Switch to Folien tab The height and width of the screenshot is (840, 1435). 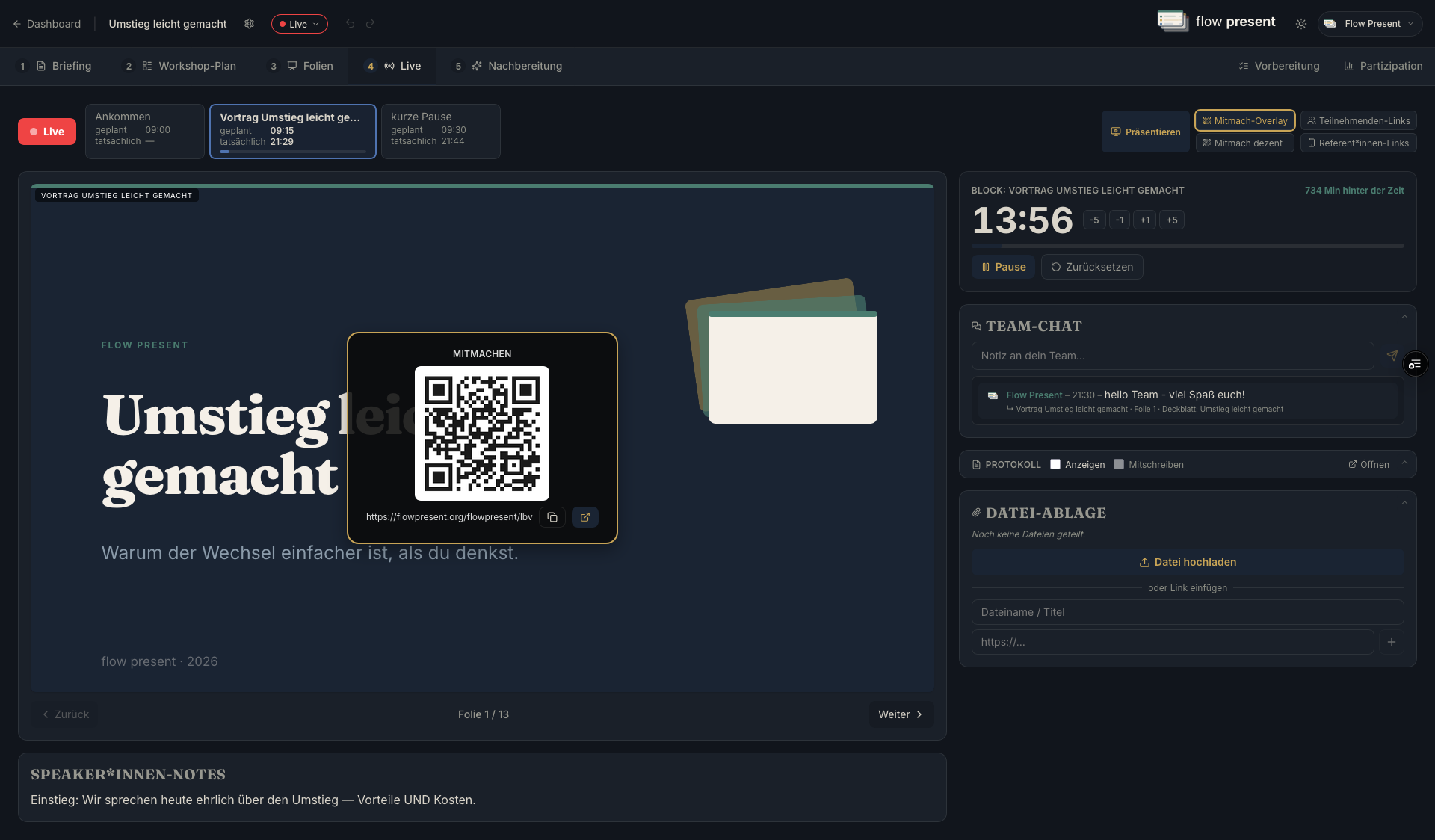301,66
